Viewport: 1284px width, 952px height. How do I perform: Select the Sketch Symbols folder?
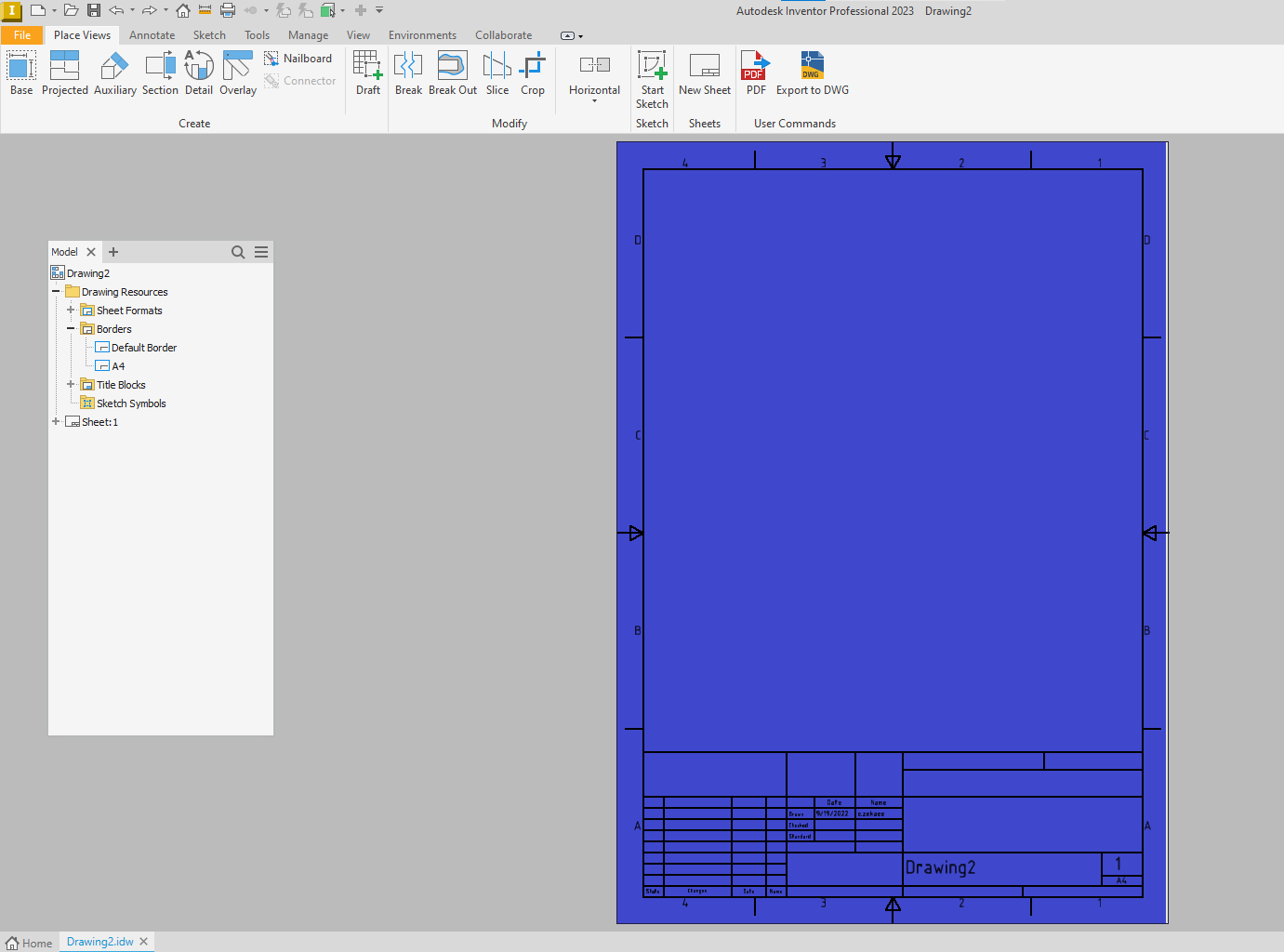[x=123, y=403]
